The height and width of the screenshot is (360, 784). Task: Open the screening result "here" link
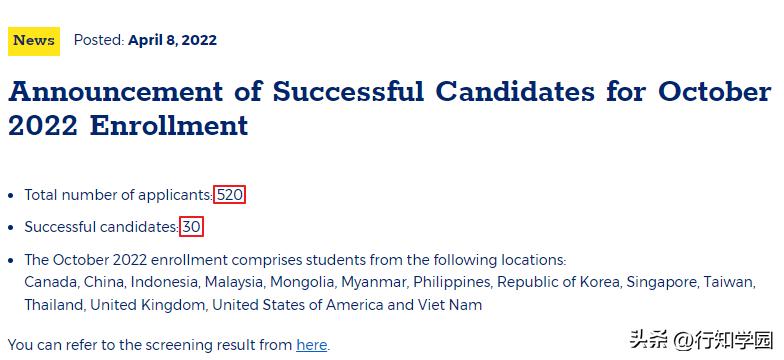[x=312, y=345]
